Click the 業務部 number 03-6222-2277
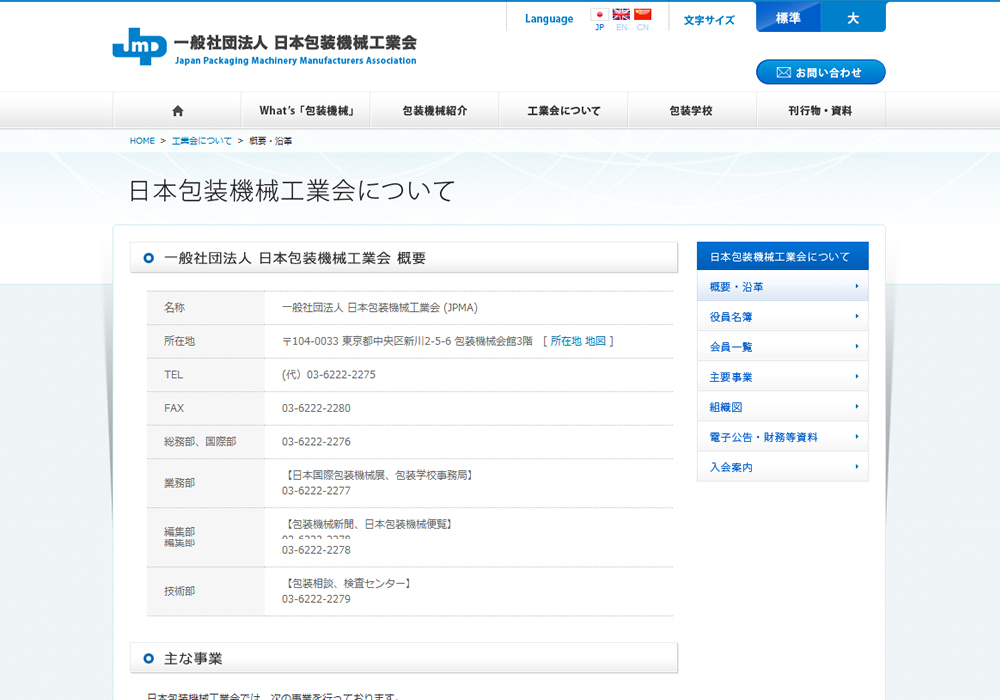 pos(316,491)
